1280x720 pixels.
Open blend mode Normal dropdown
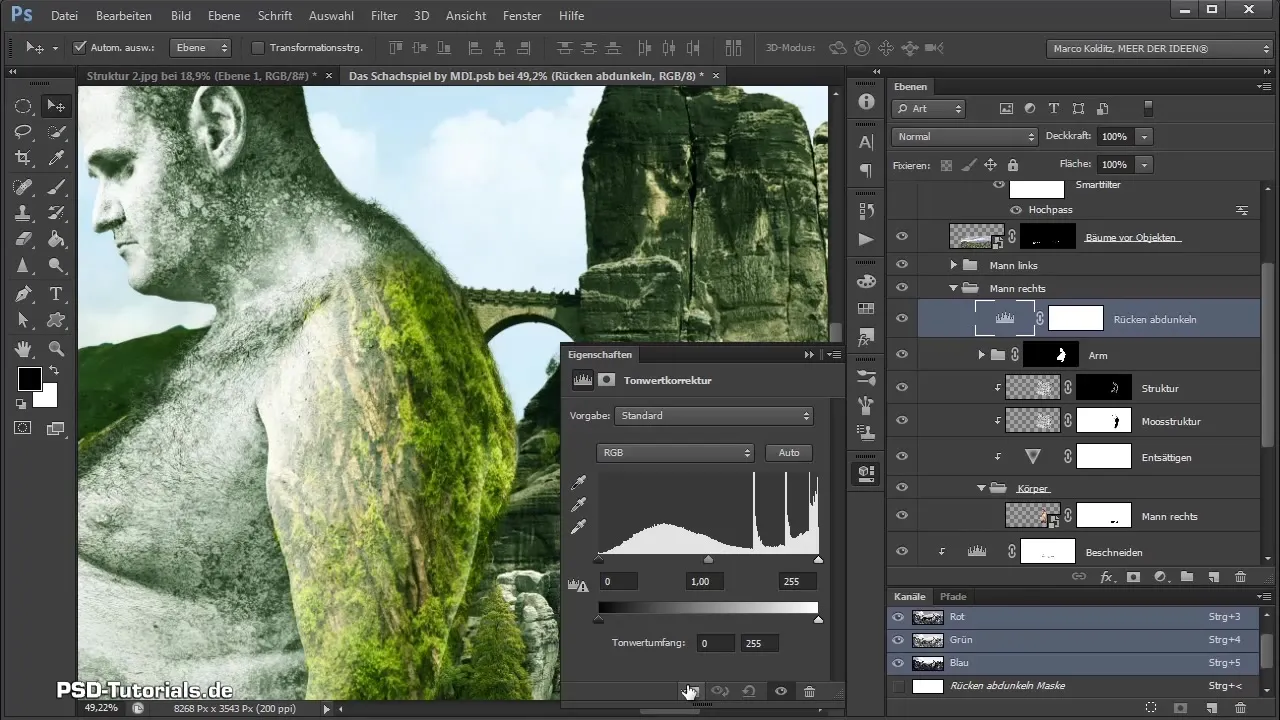pyautogui.click(x=965, y=136)
